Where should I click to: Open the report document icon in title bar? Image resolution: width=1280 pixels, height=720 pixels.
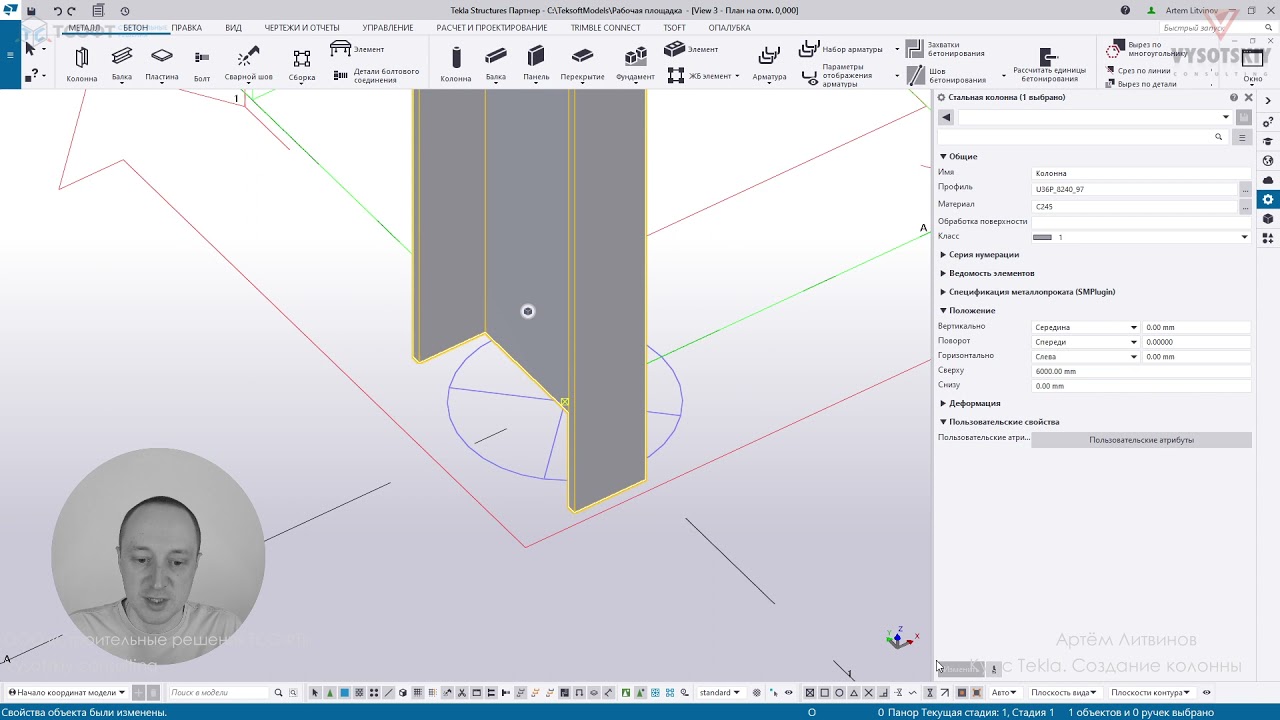click(x=98, y=11)
